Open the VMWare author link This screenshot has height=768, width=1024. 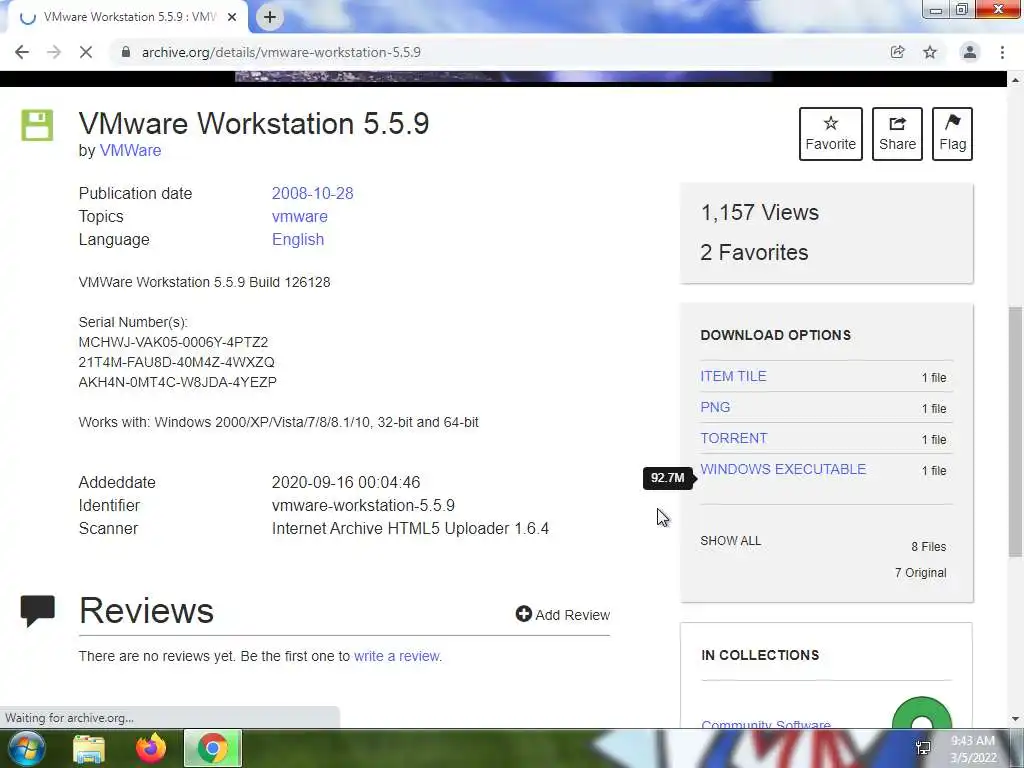pyautogui.click(x=130, y=150)
